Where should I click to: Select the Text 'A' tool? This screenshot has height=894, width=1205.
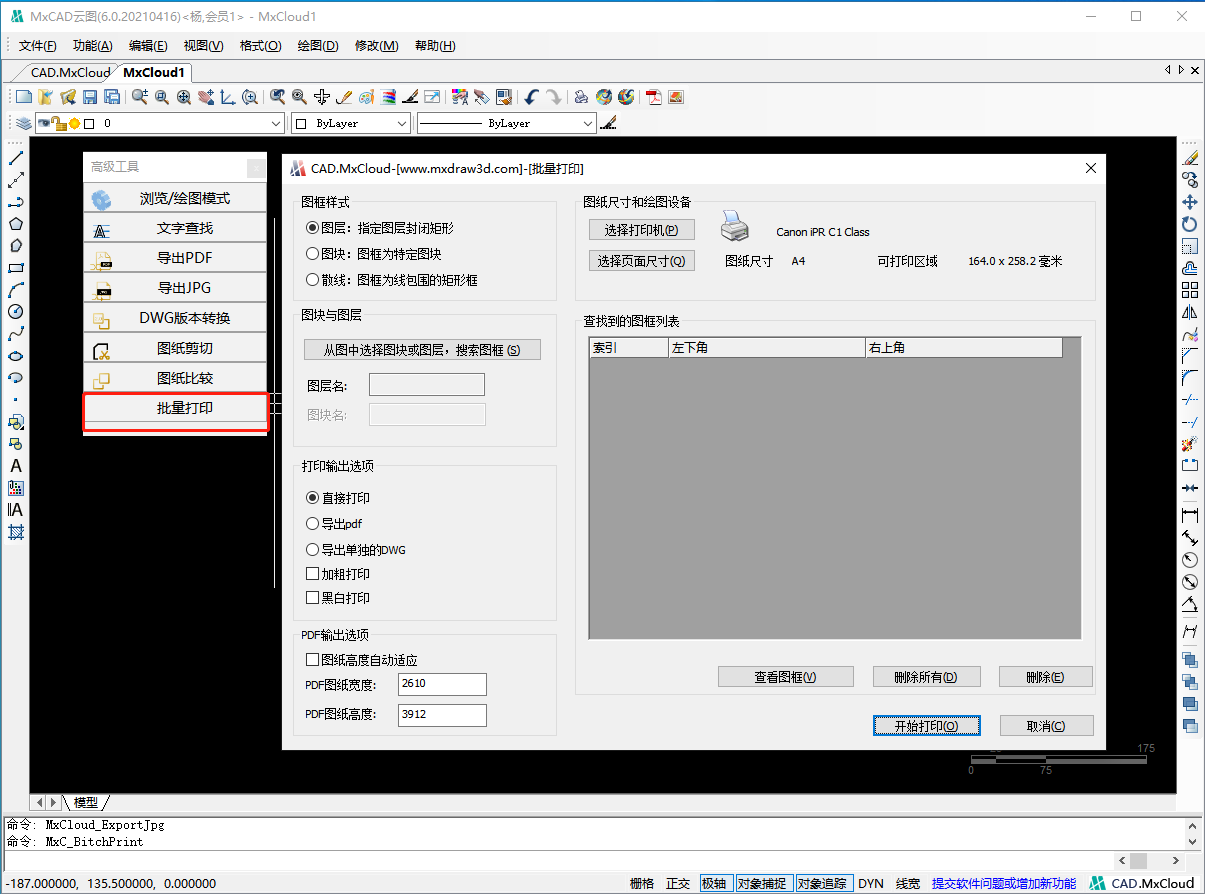[16, 466]
